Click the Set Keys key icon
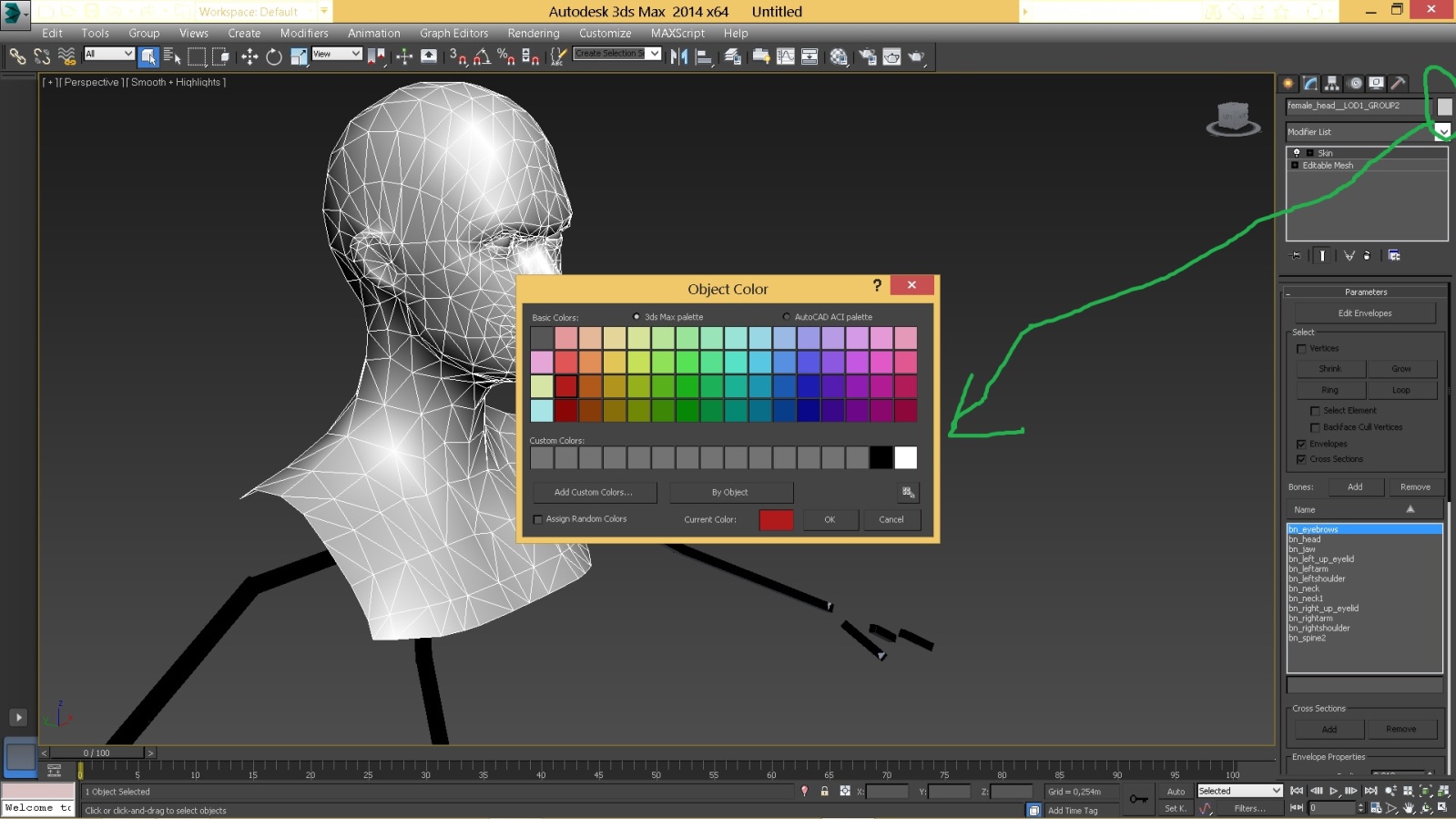This screenshot has width=1456, height=819. [x=1138, y=799]
